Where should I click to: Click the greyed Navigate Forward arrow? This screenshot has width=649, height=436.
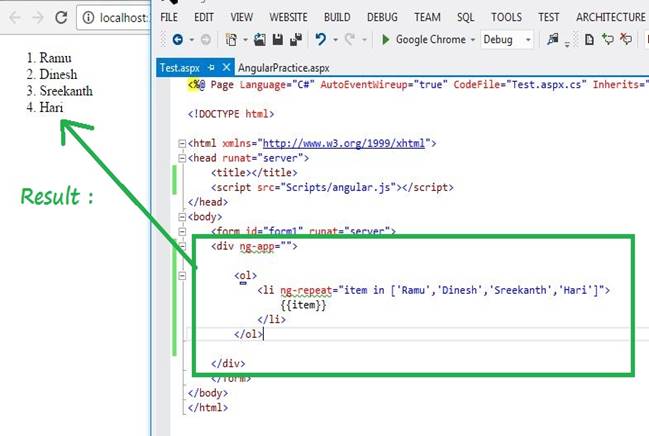point(205,40)
